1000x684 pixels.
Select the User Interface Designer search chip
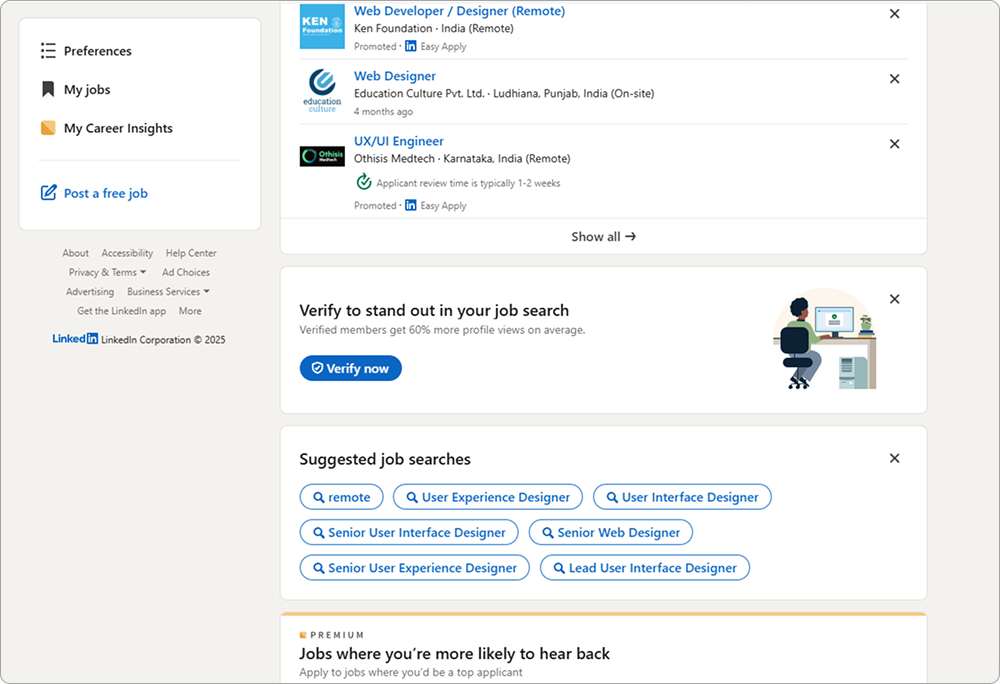click(x=682, y=497)
